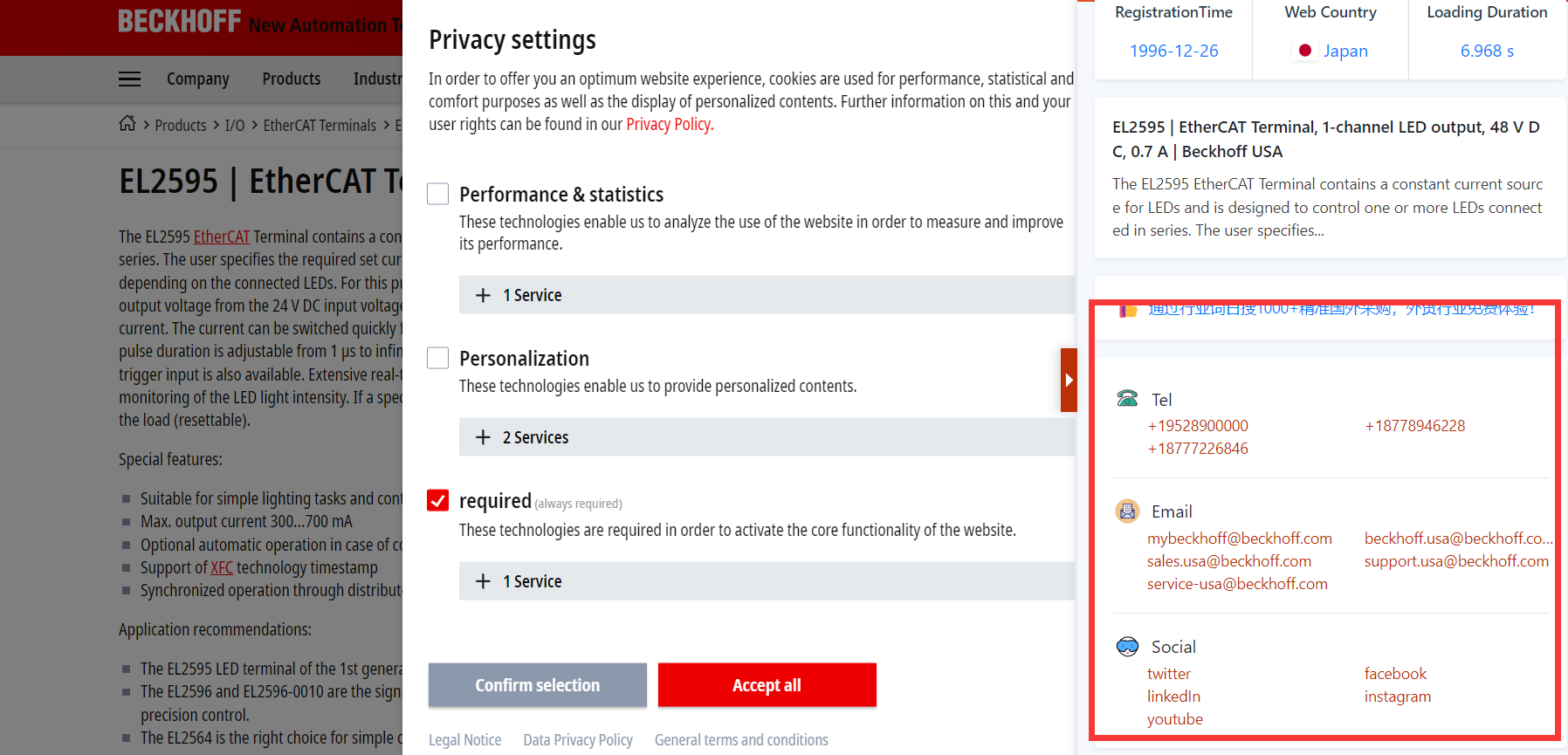
Task: Click the Japan flag icon
Action: (1305, 51)
